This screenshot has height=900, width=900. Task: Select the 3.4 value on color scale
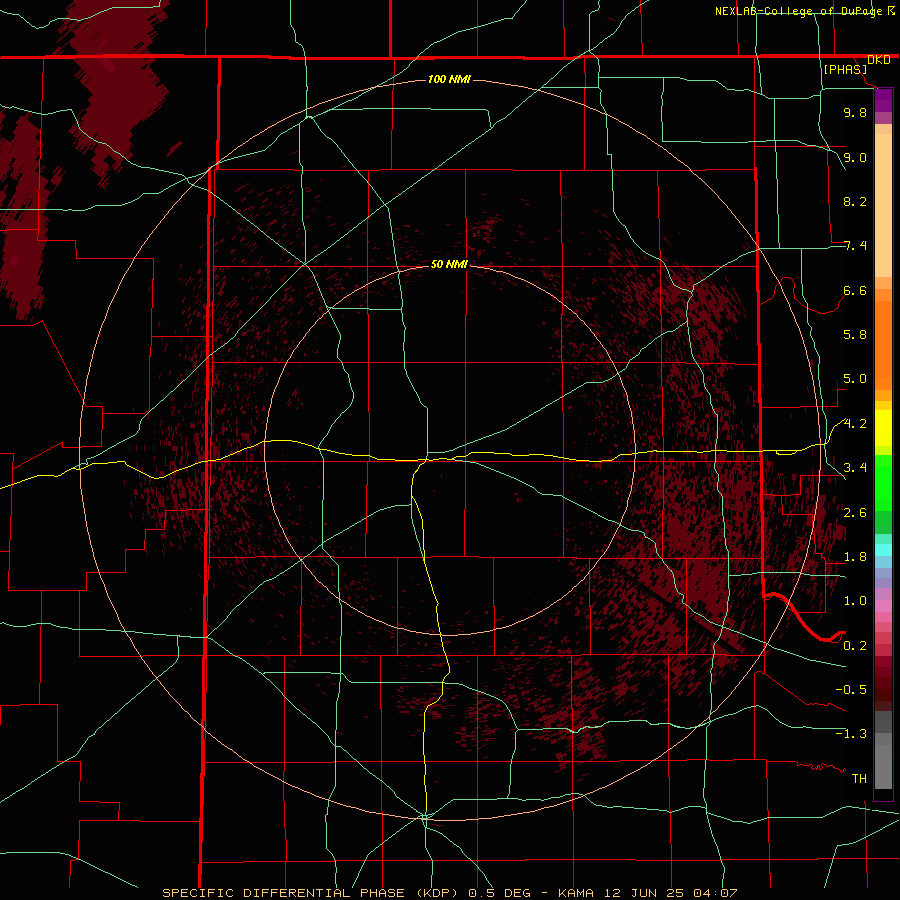pyautogui.click(x=855, y=468)
